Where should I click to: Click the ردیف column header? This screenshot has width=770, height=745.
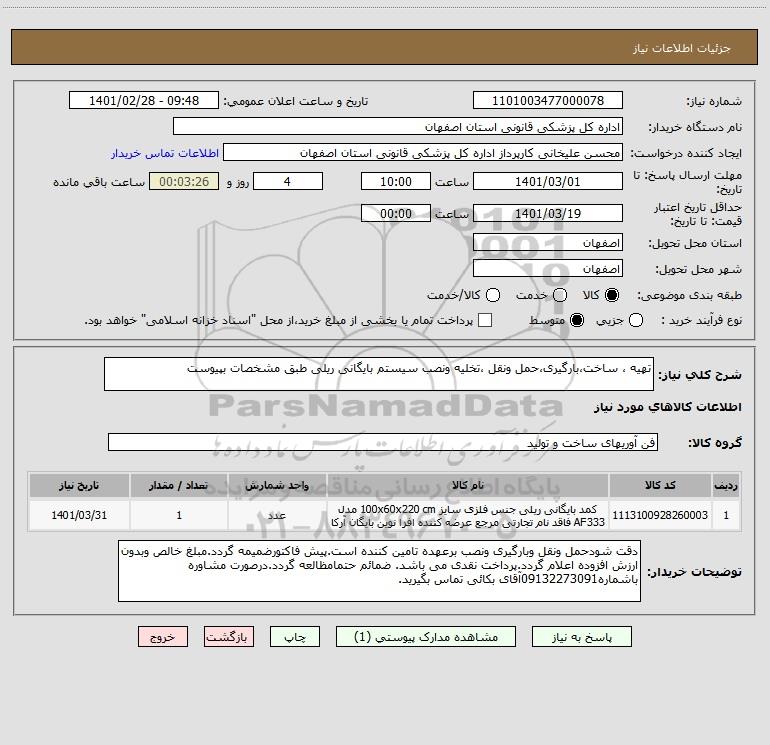[x=726, y=485]
